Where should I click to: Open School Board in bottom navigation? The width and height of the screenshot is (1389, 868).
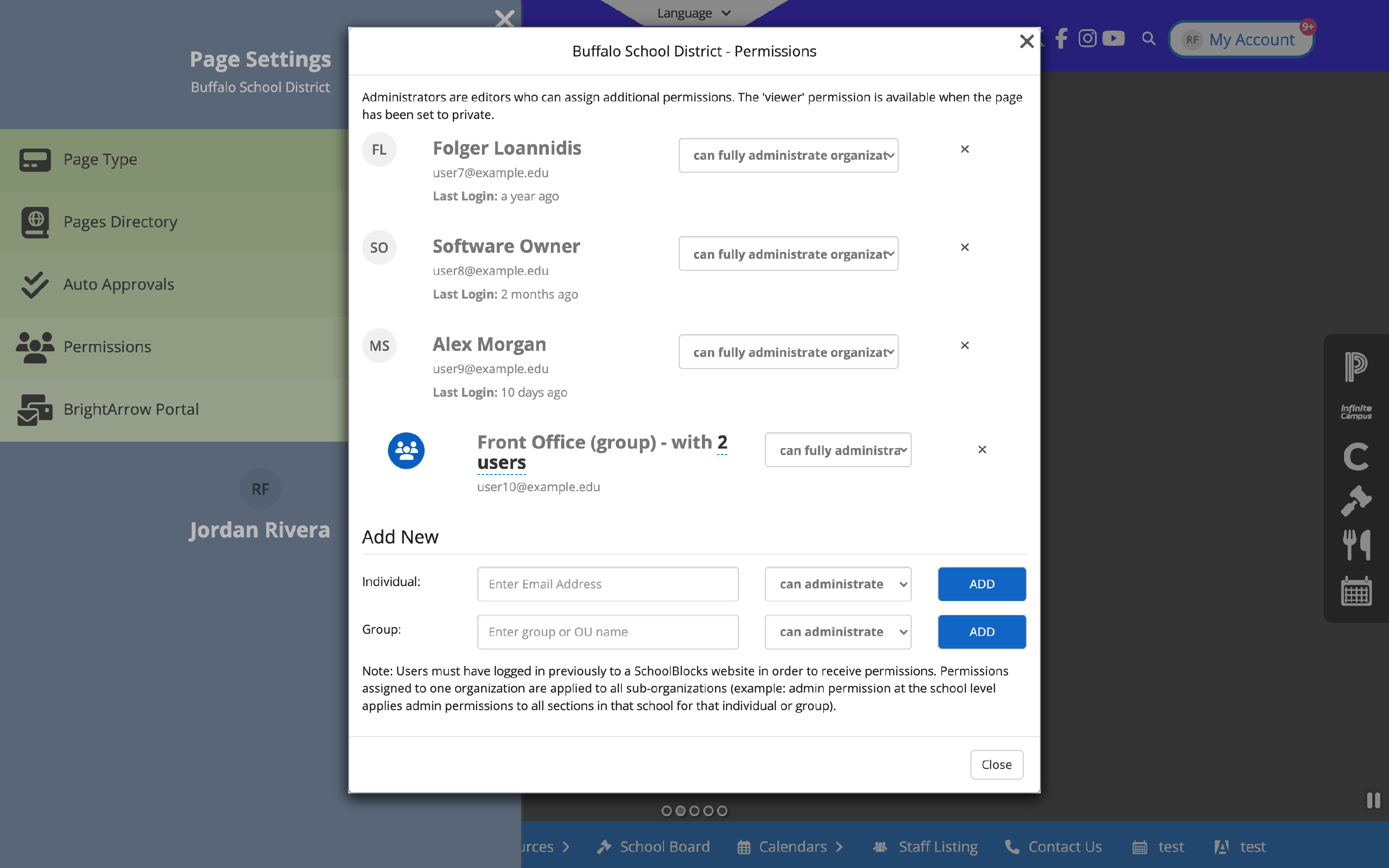pyautogui.click(x=653, y=847)
